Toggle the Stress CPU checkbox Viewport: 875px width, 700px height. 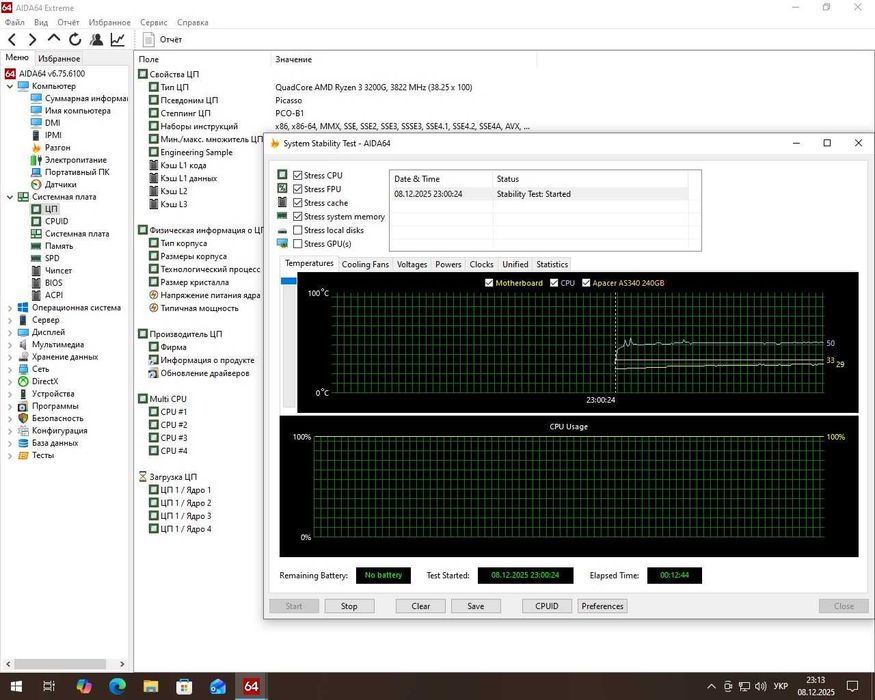[297, 175]
